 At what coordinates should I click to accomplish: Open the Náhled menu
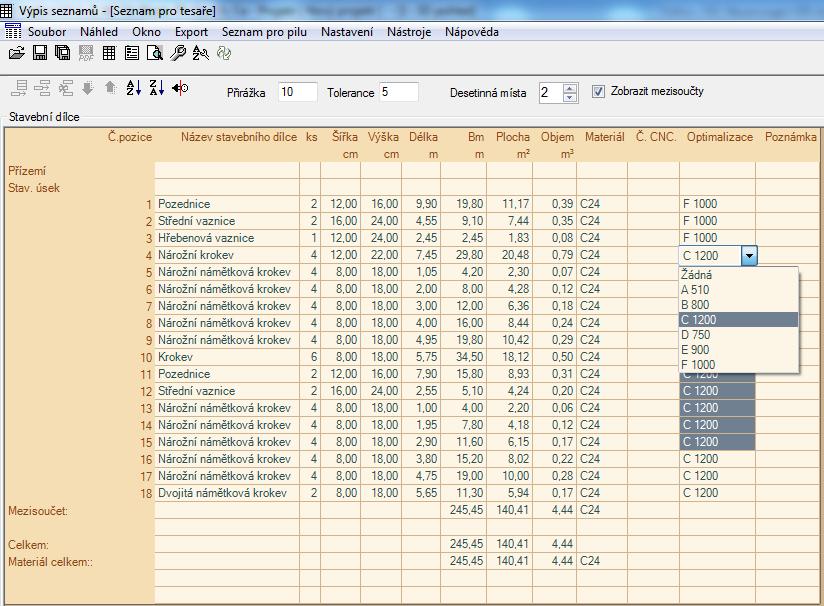point(99,32)
